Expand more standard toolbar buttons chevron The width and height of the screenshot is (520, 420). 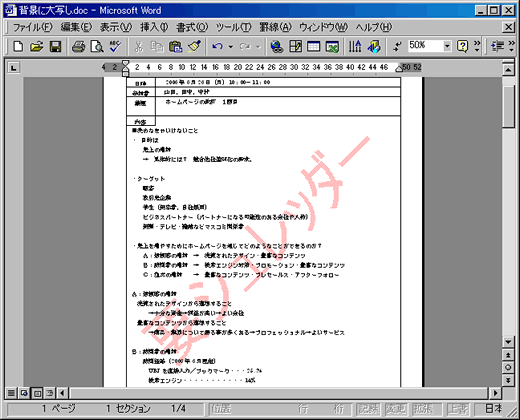[x=477, y=46]
